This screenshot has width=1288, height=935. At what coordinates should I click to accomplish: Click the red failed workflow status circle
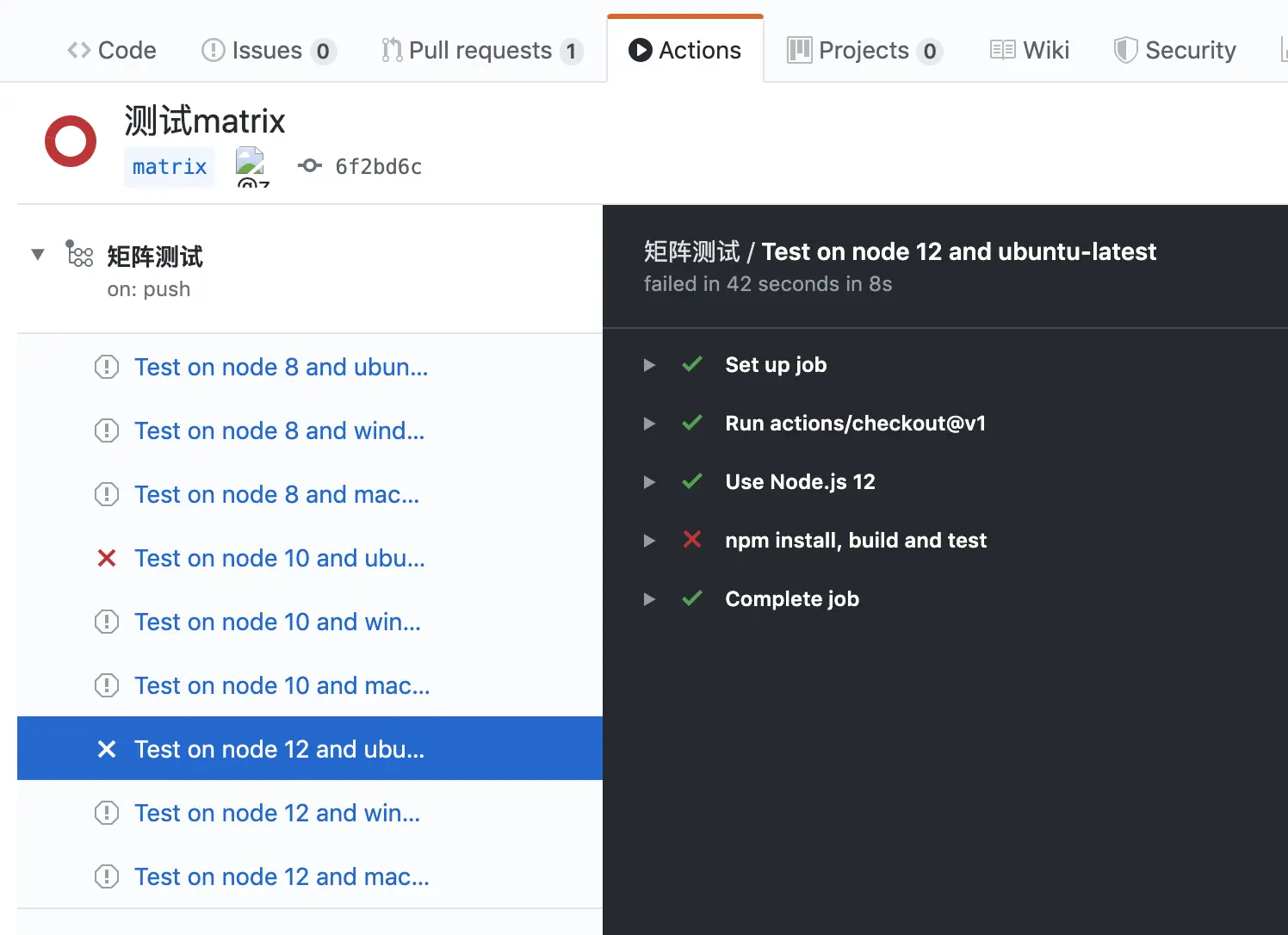pyautogui.click(x=71, y=141)
